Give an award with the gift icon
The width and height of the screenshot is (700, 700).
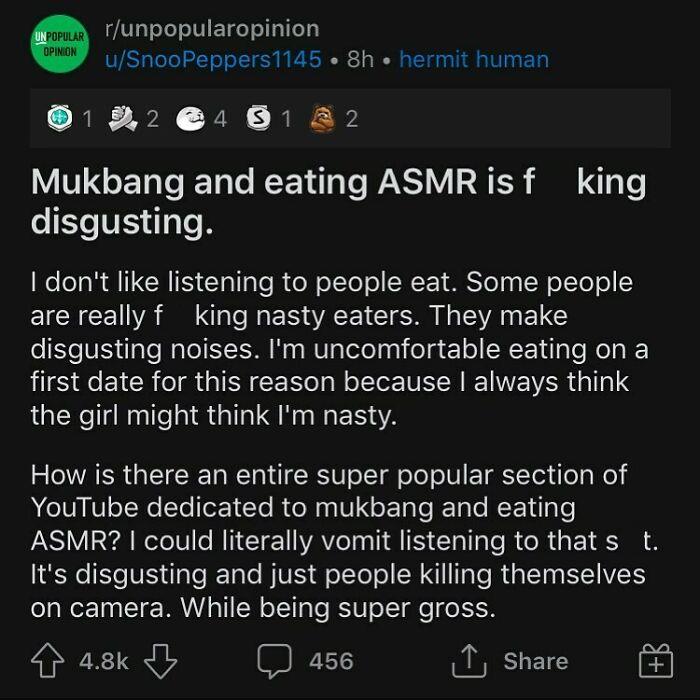pyautogui.click(x=655, y=661)
